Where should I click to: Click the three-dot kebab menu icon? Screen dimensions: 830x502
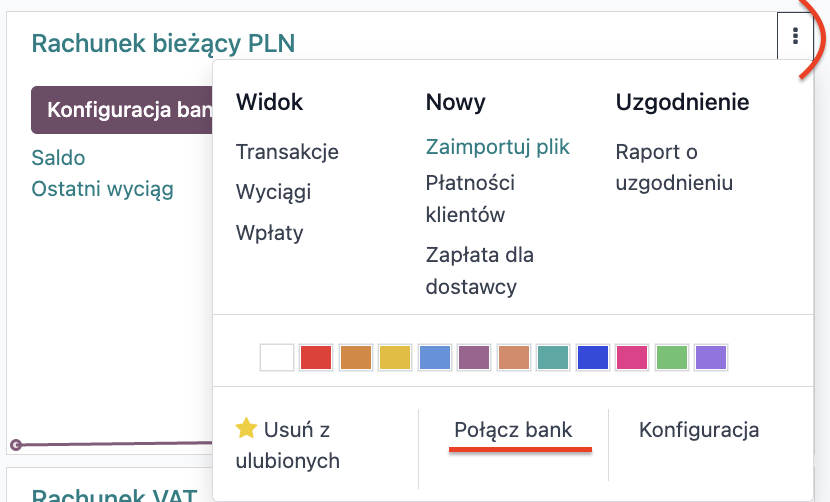click(795, 37)
